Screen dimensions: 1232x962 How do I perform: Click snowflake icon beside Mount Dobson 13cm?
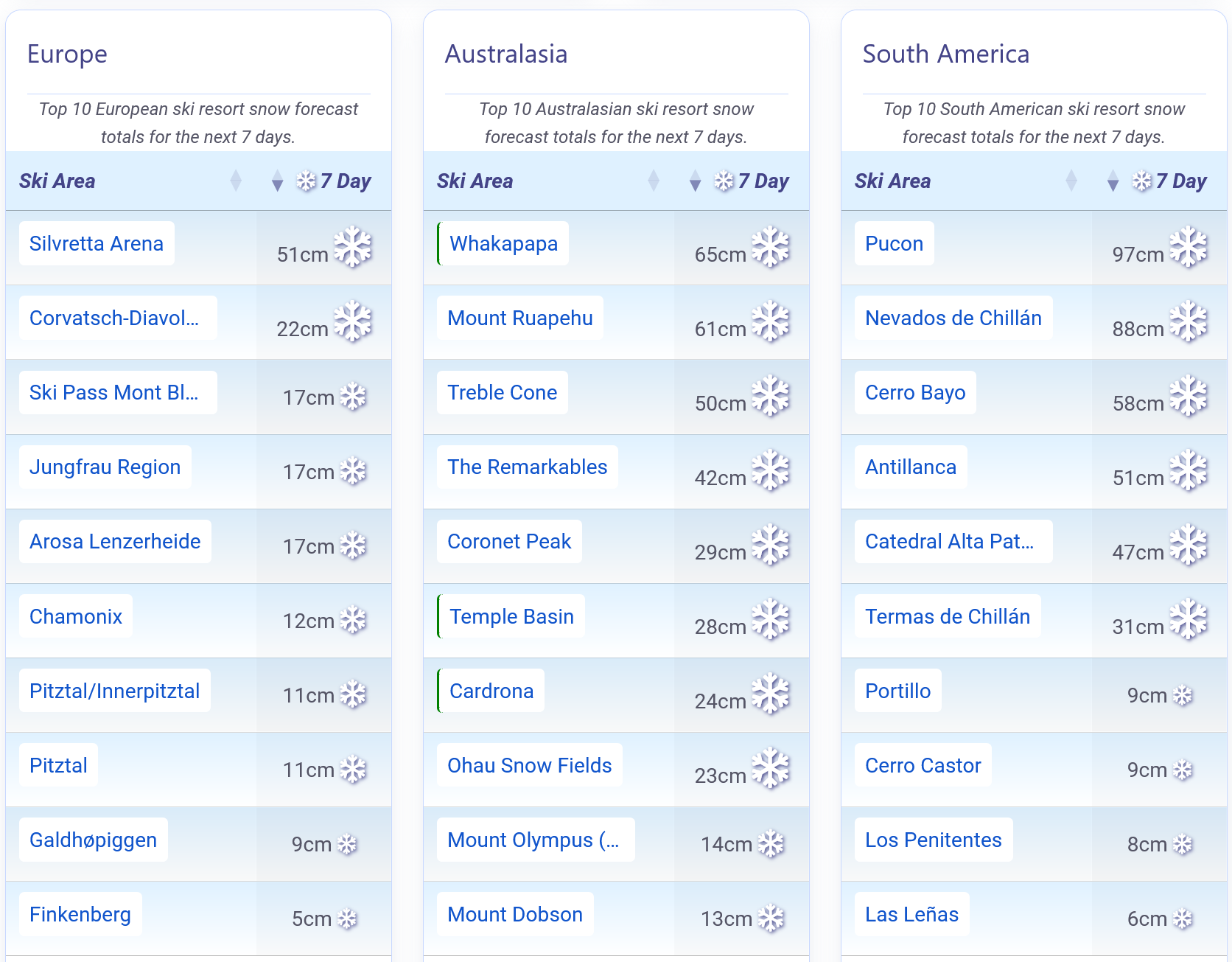[x=771, y=919]
